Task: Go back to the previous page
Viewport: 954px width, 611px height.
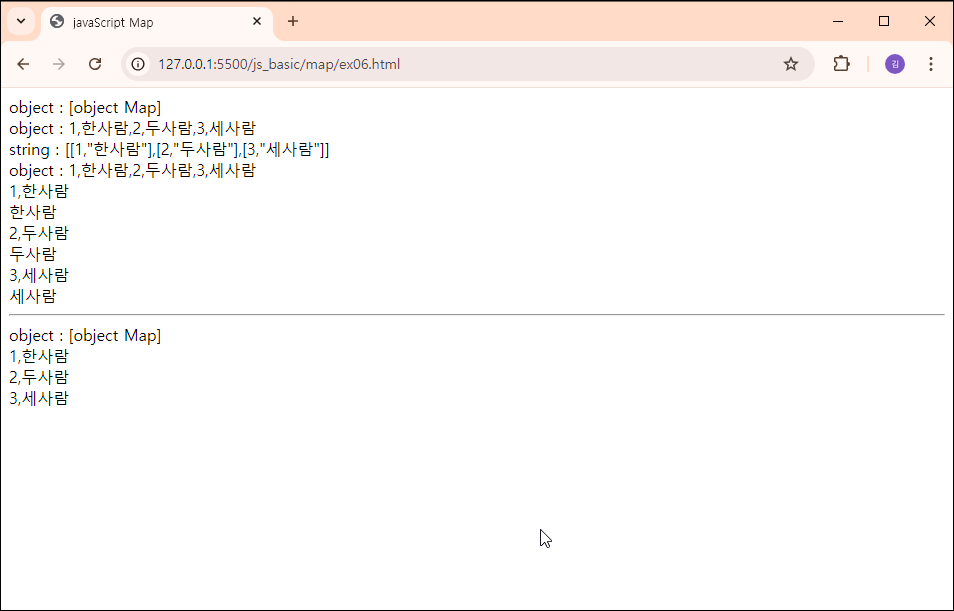Action: (x=23, y=64)
